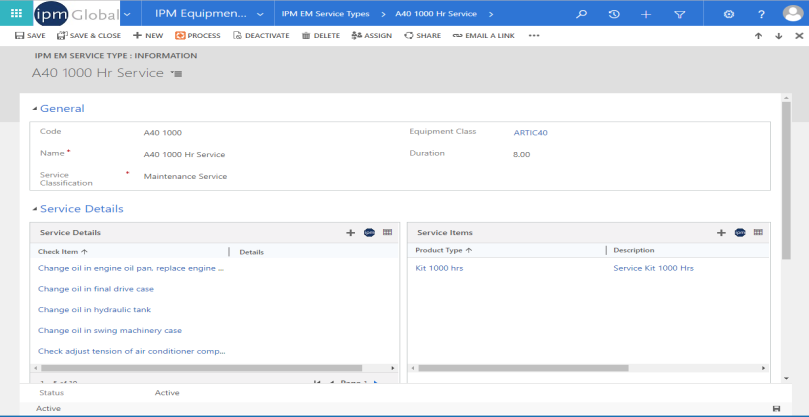Go to next record down arrow

pyautogui.click(x=779, y=36)
